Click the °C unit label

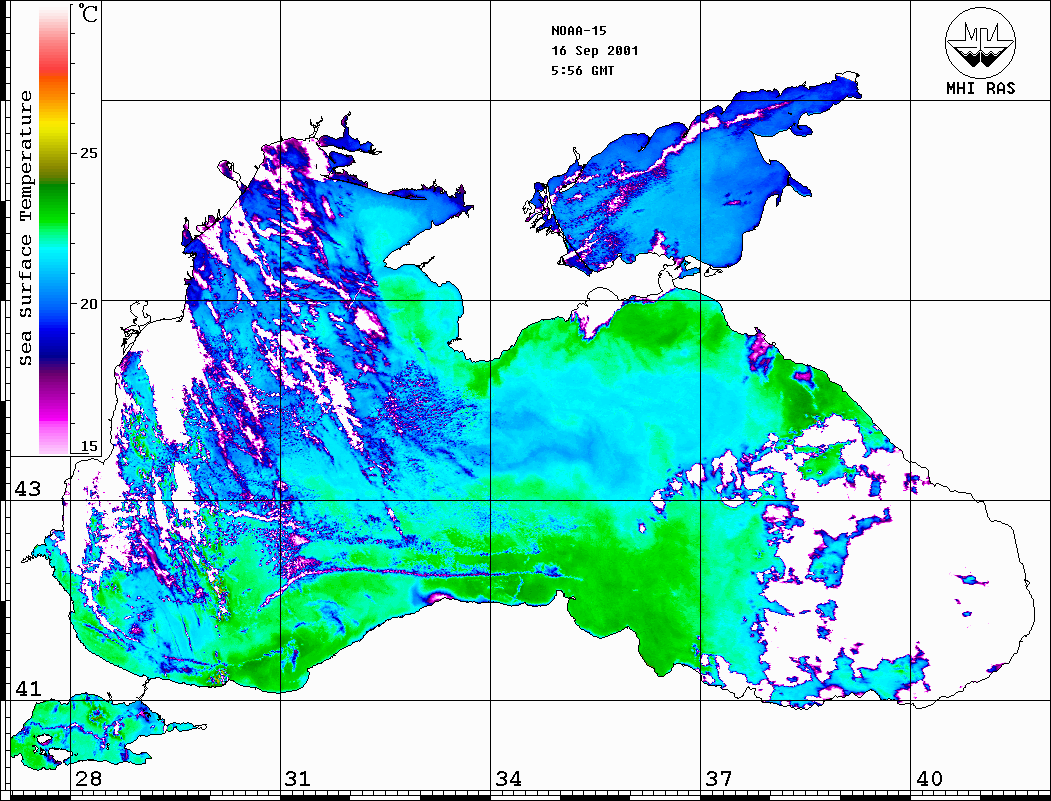[x=88, y=13]
